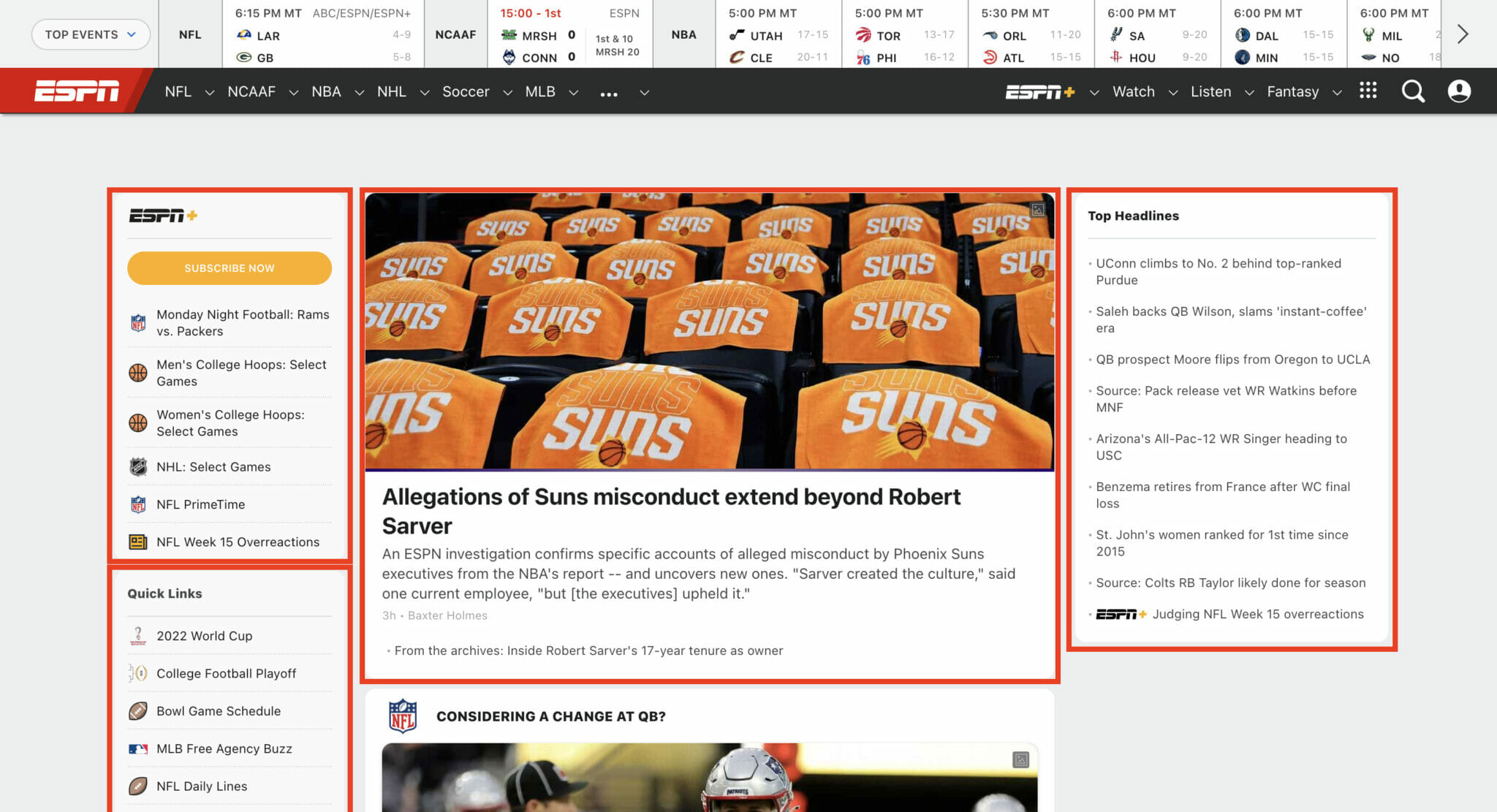Open the NBA navigation menu item

326,91
